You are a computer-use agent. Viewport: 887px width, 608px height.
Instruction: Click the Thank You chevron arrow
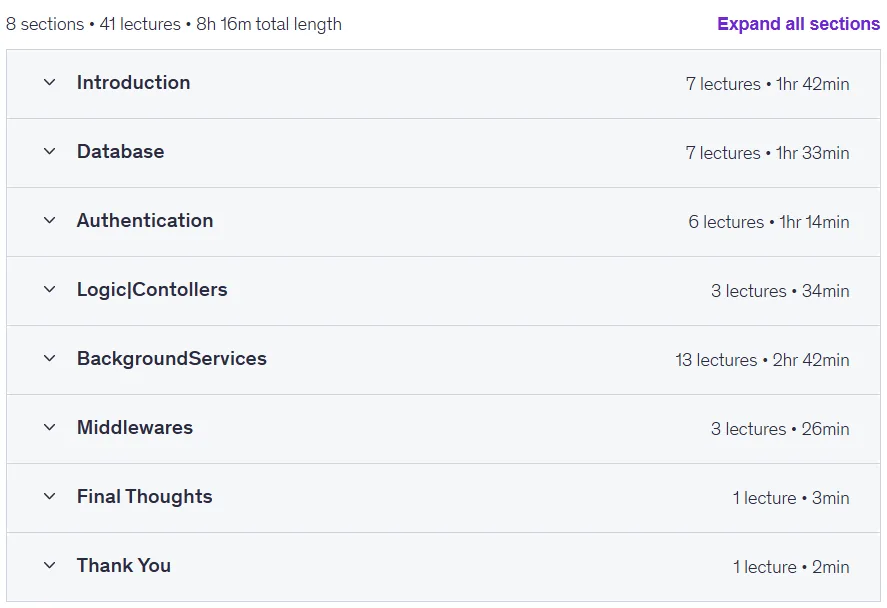pyautogui.click(x=50, y=566)
